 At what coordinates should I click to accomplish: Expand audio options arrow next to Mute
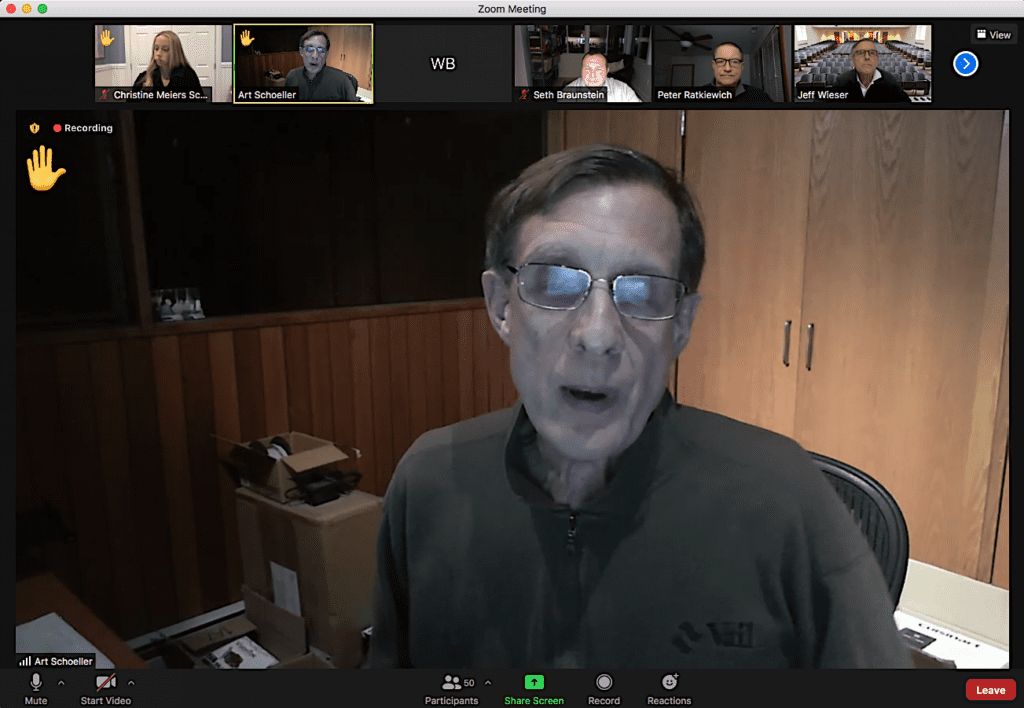61,683
